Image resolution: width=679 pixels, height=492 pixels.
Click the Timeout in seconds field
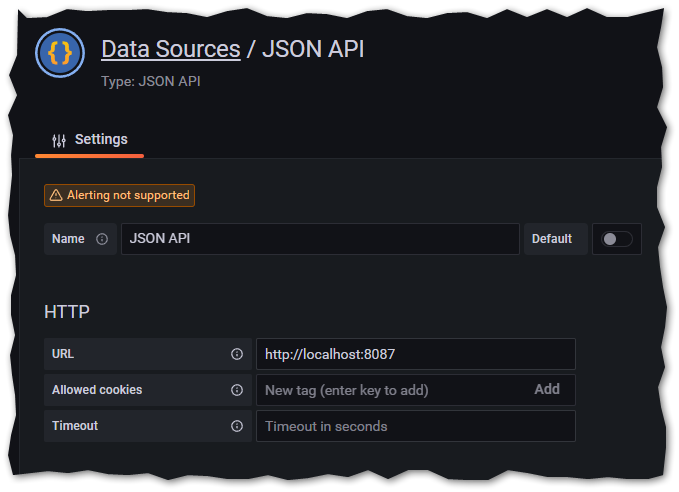416,426
